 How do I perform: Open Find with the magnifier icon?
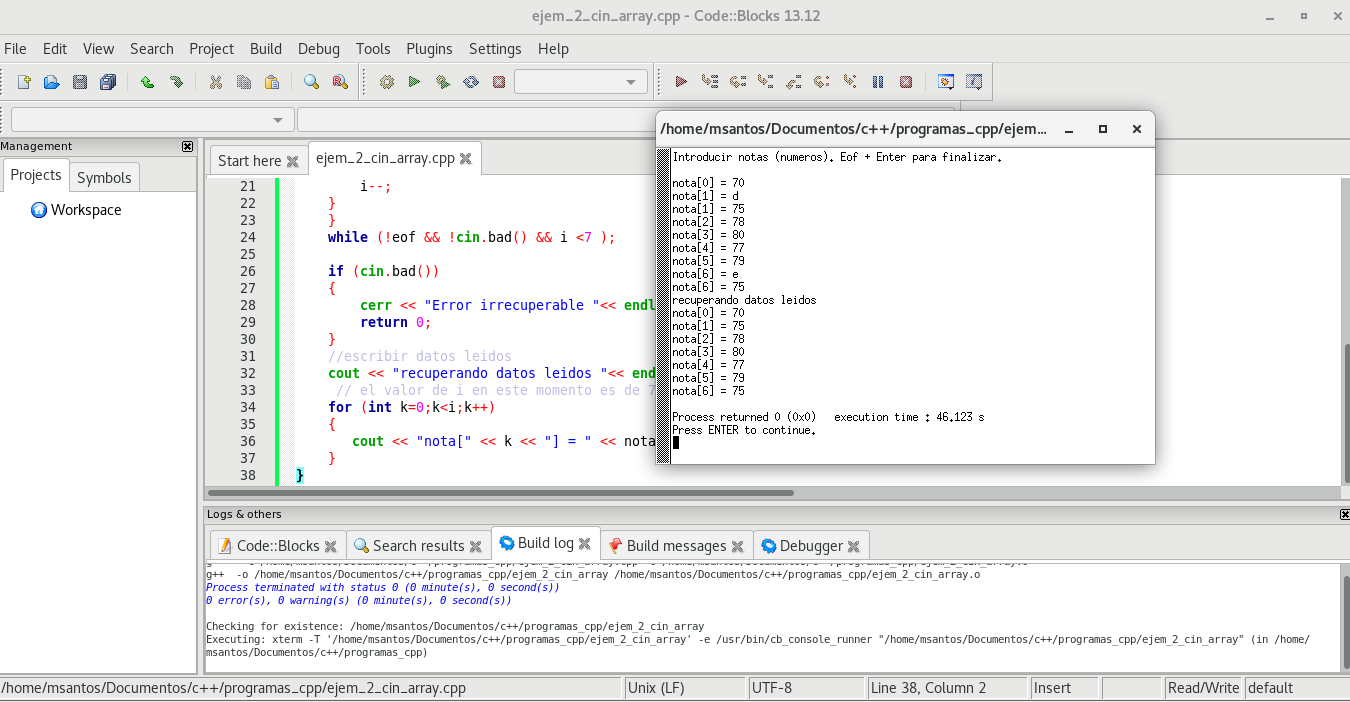(x=311, y=82)
